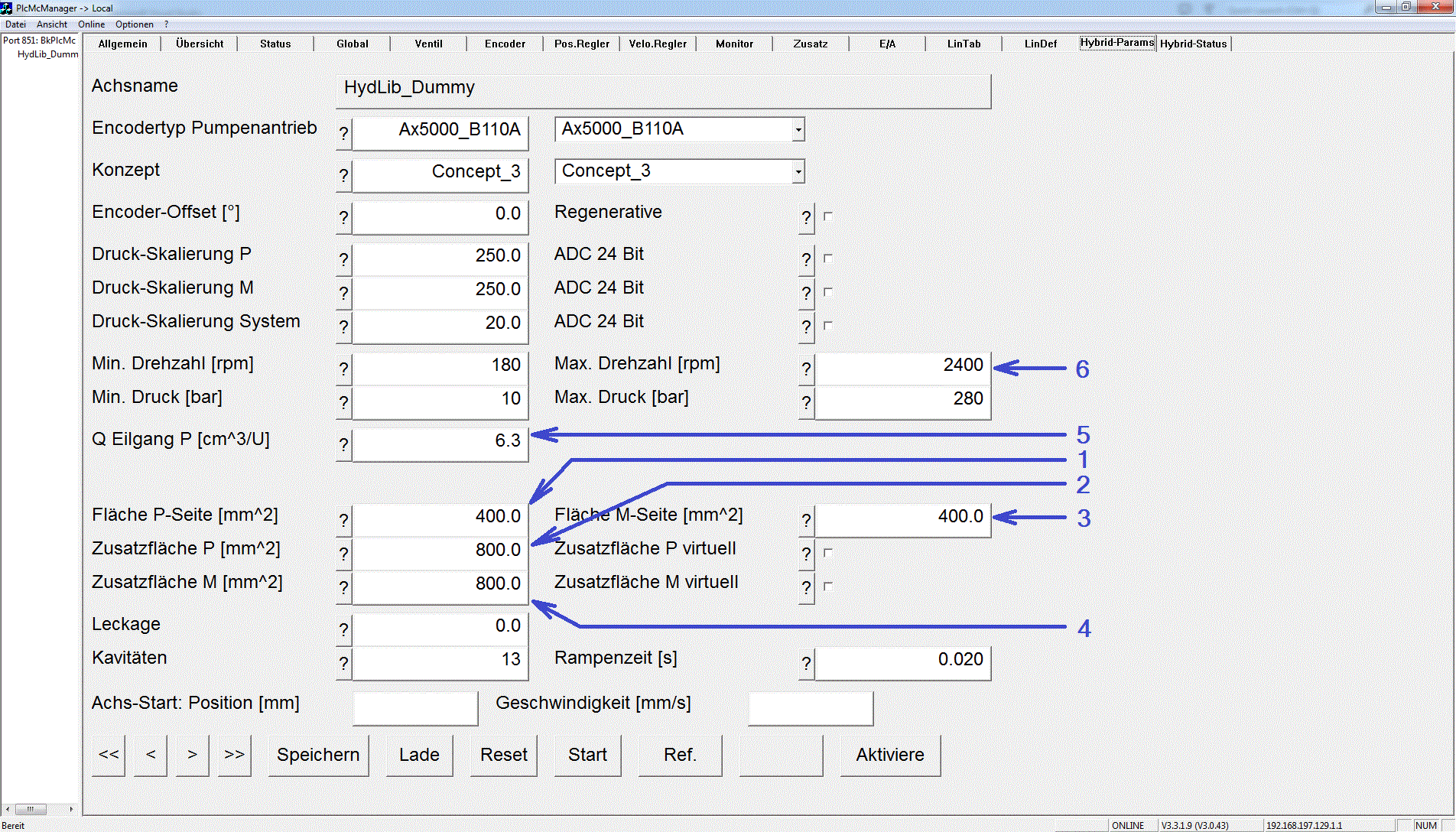1456x832 pixels.
Task: Click the help '?' beside Konzept
Action: point(344,176)
